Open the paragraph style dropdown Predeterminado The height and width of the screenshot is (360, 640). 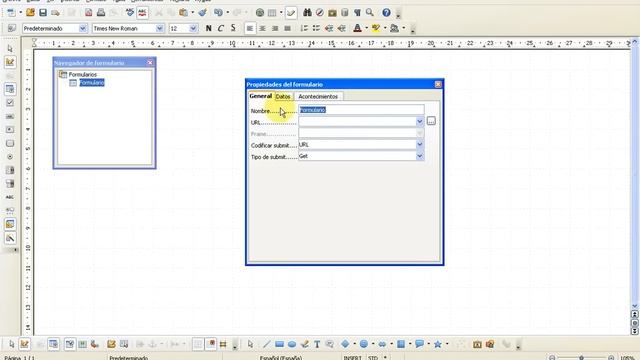coord(83,28)
